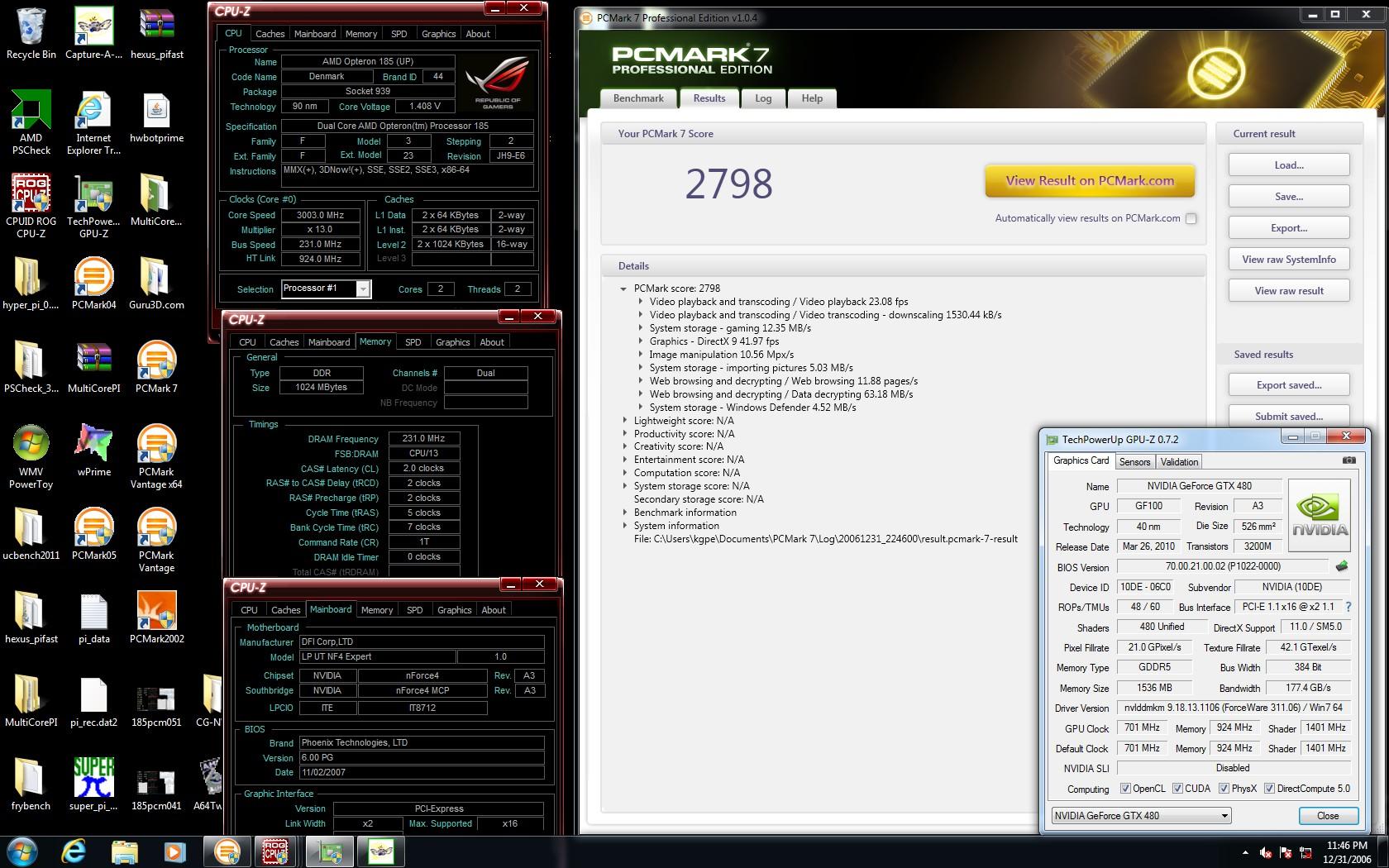Open Internet Explorer from the taskbar

[74, 851]
